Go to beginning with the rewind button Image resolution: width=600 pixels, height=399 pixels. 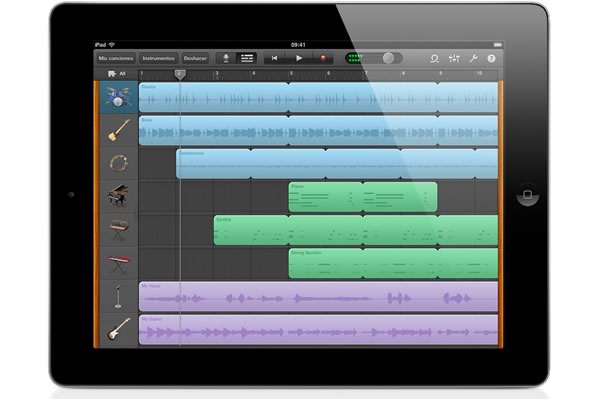click(x=274, y=58)
